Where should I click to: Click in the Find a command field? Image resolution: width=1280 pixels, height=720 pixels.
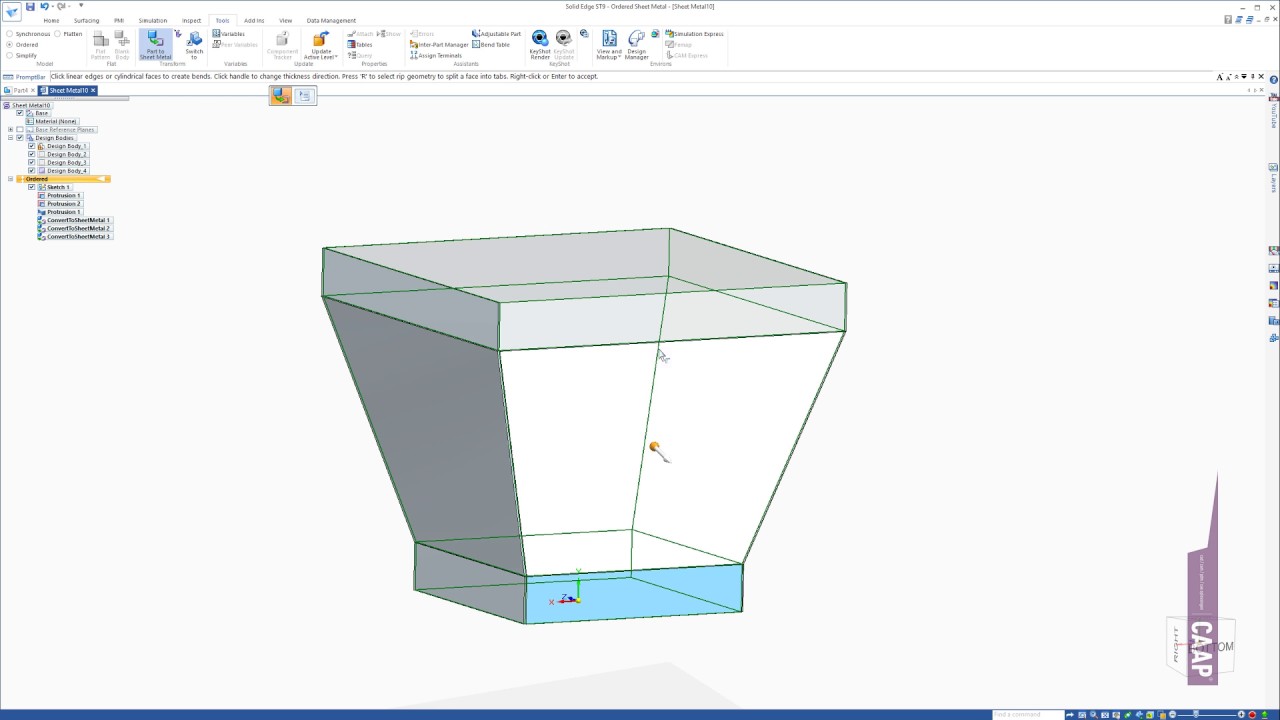1026,714
